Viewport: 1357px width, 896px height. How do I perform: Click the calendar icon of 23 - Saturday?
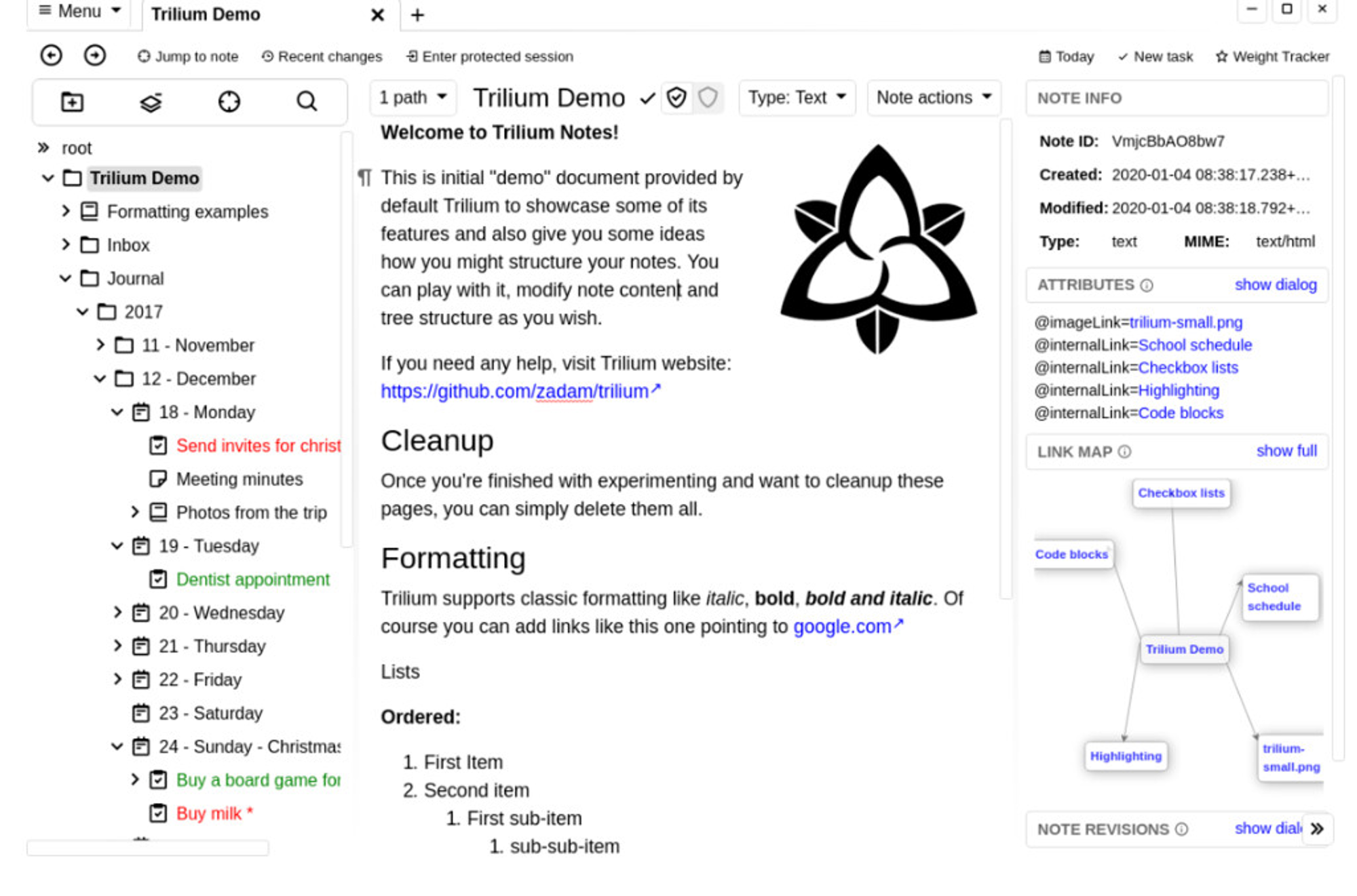point(140,713)
